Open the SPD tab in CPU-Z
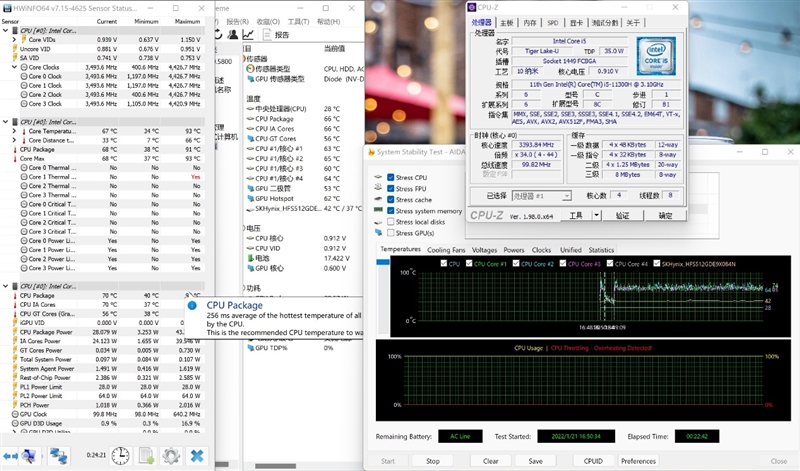 point(553,23)
